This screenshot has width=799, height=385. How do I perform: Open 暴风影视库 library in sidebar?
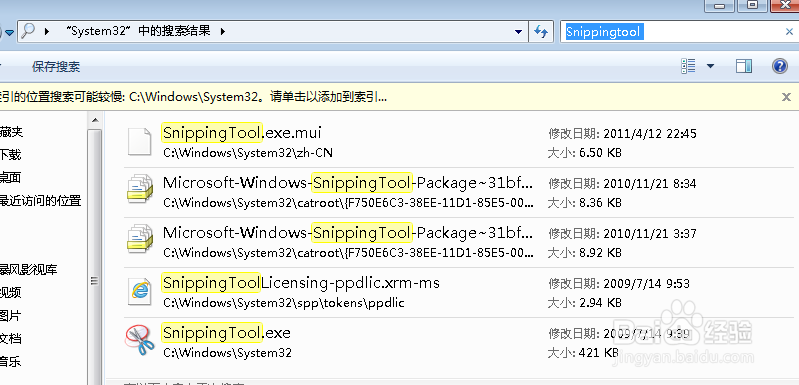click(29, 269)
